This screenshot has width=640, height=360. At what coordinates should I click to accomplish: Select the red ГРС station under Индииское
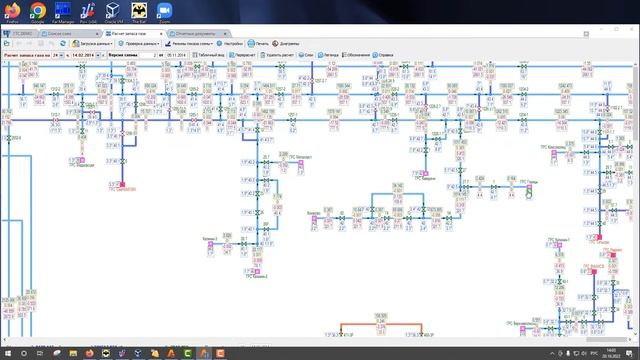coord(122,184)
